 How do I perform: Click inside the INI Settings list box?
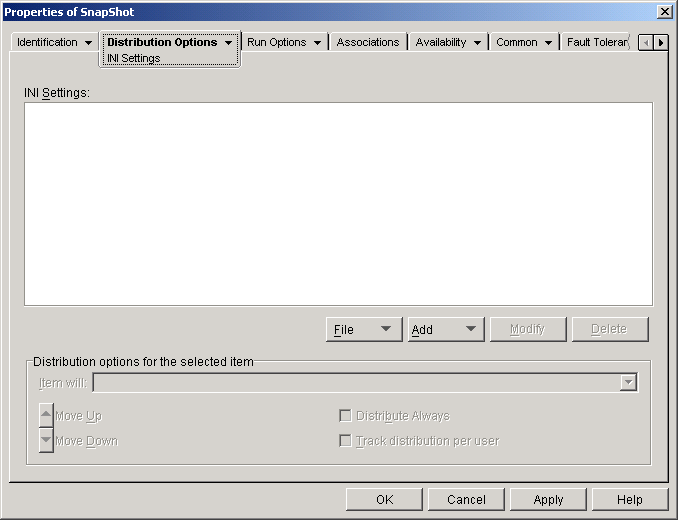(x=338, y=204)
